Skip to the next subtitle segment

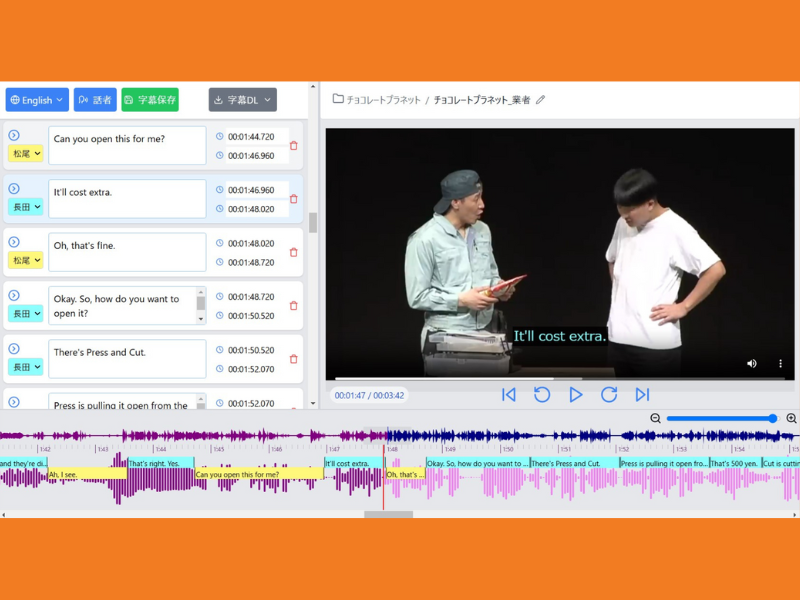(x=642, y=395)
